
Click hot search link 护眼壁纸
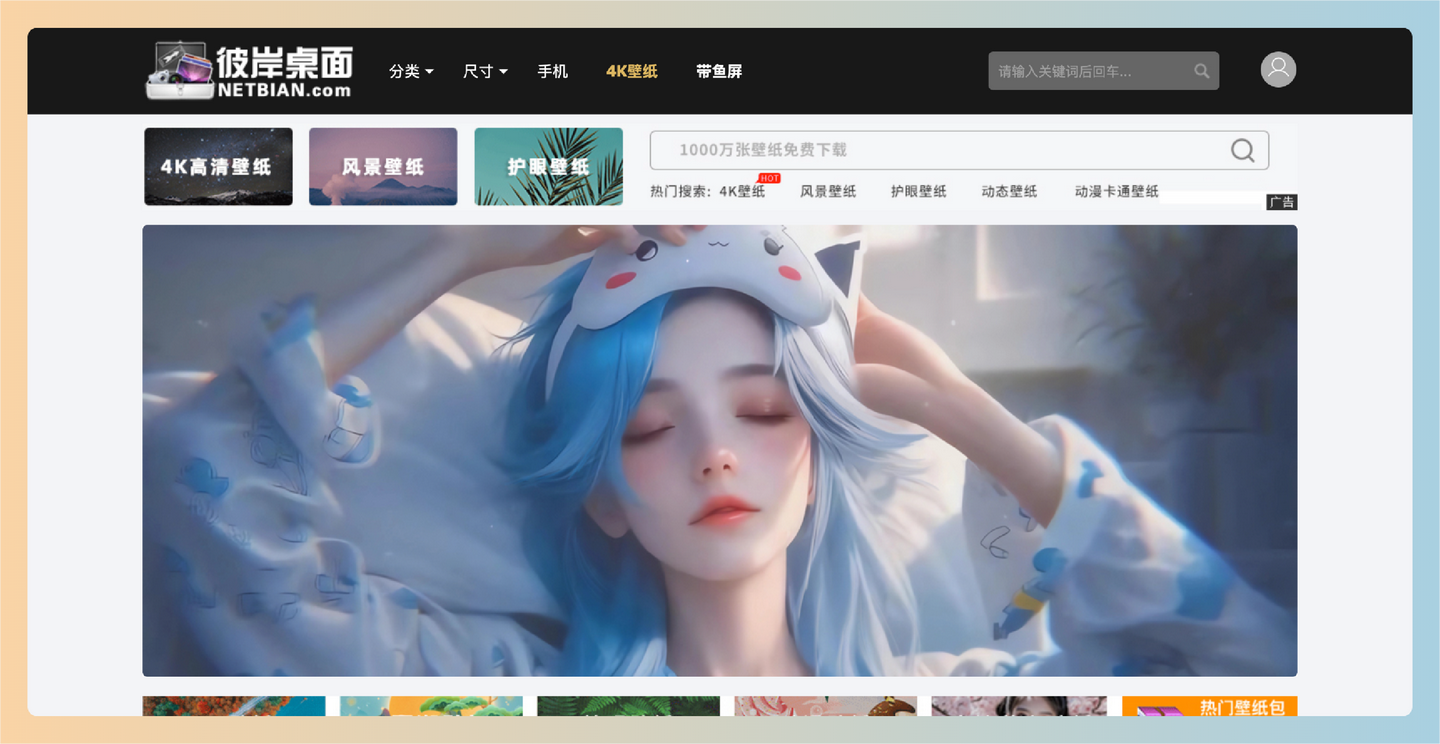tap(919, 191)
